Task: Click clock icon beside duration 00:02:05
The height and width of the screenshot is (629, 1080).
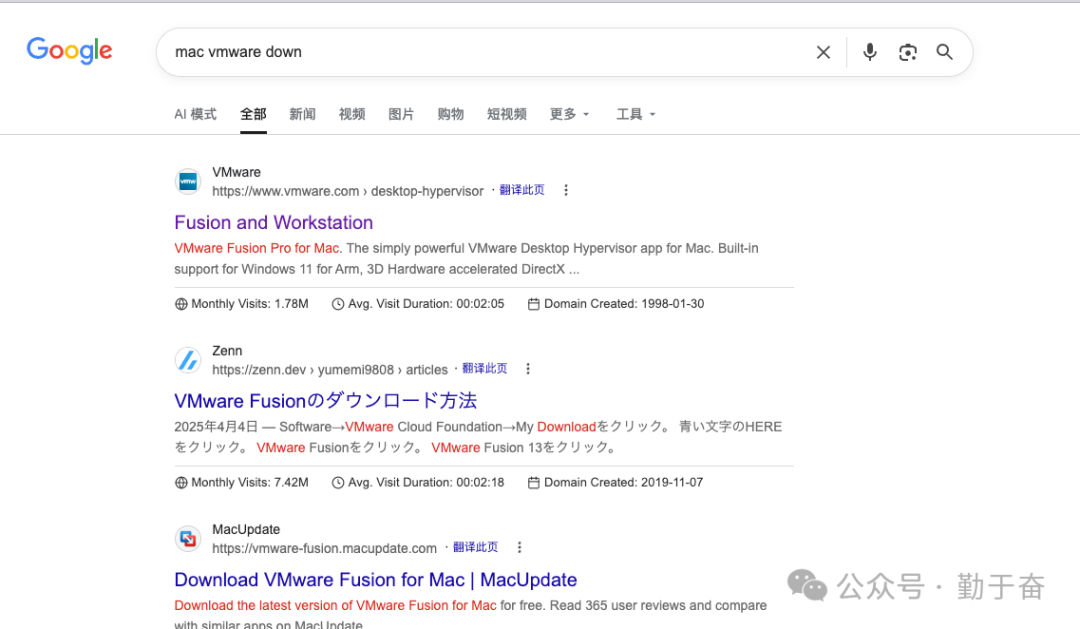Action: [x=338, y=304]
